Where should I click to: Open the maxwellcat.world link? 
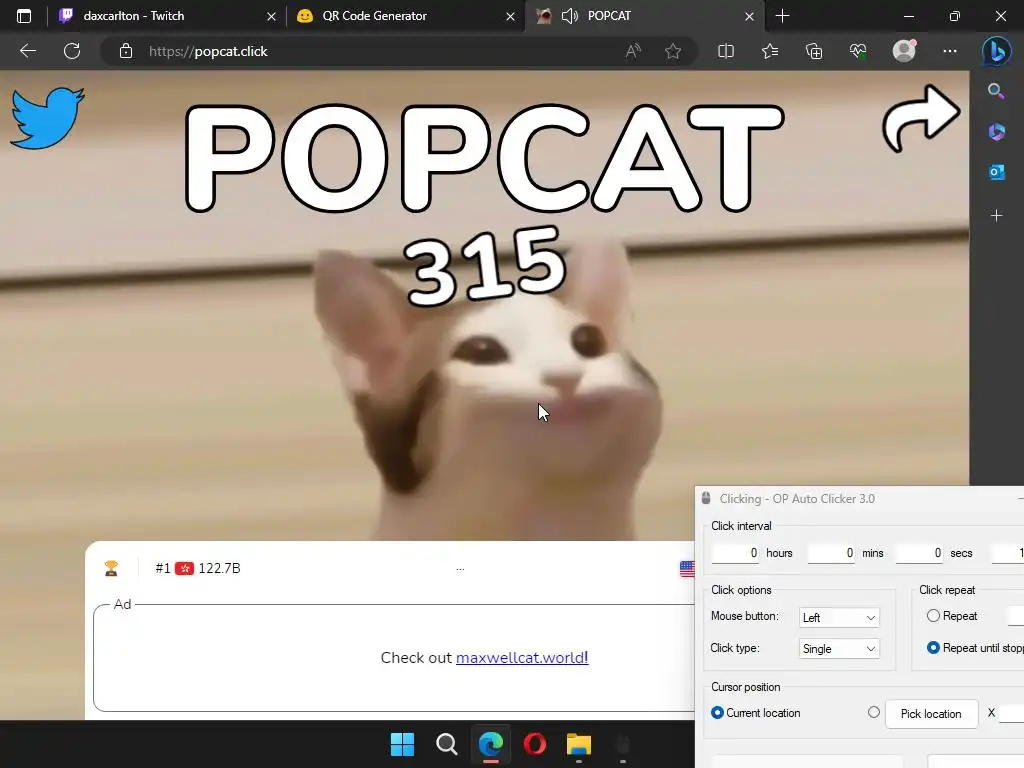(522, 658)
